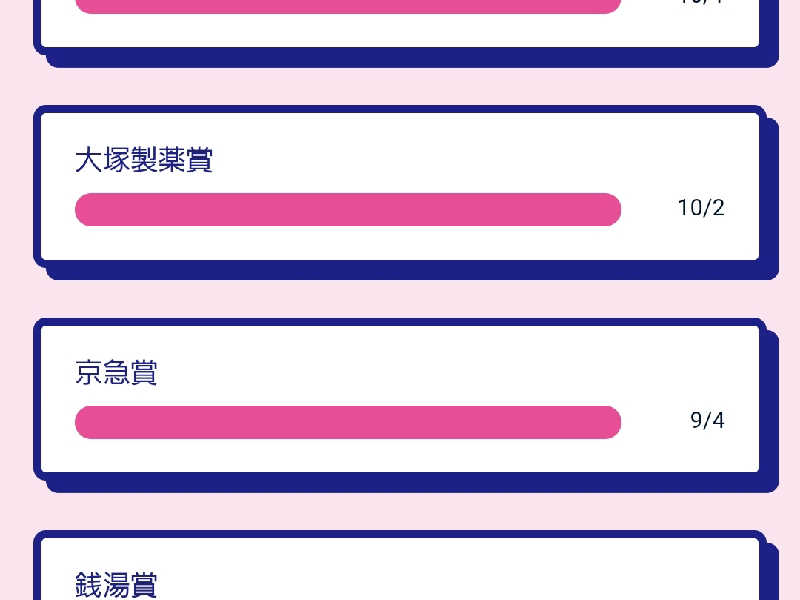Click blank space right of 京急賞 title

tap(450, 373)
